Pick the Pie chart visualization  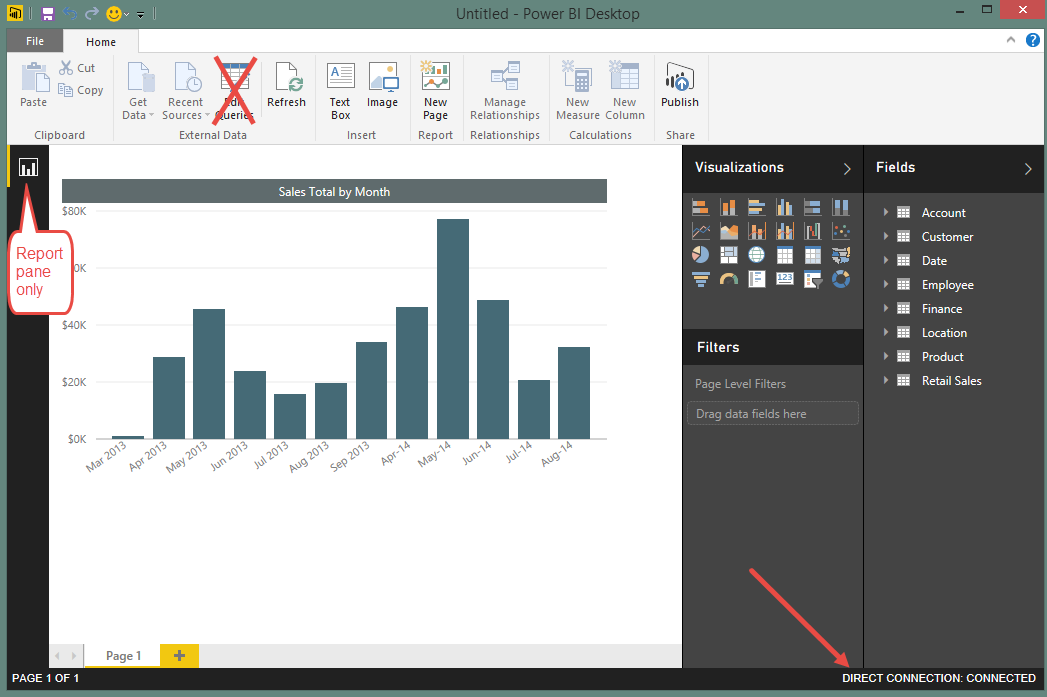point(700,255)
